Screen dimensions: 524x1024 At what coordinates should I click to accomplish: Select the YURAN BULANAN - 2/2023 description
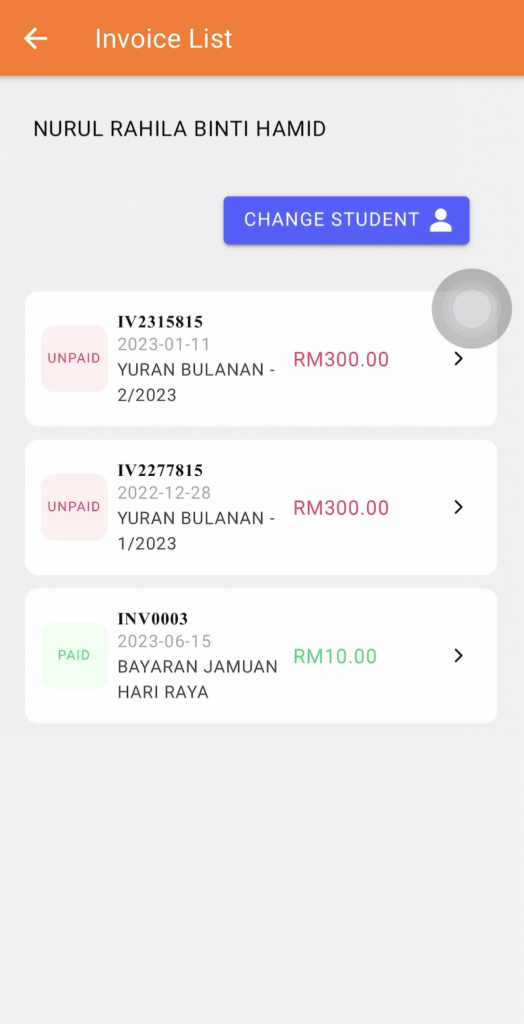pos(197,383)
